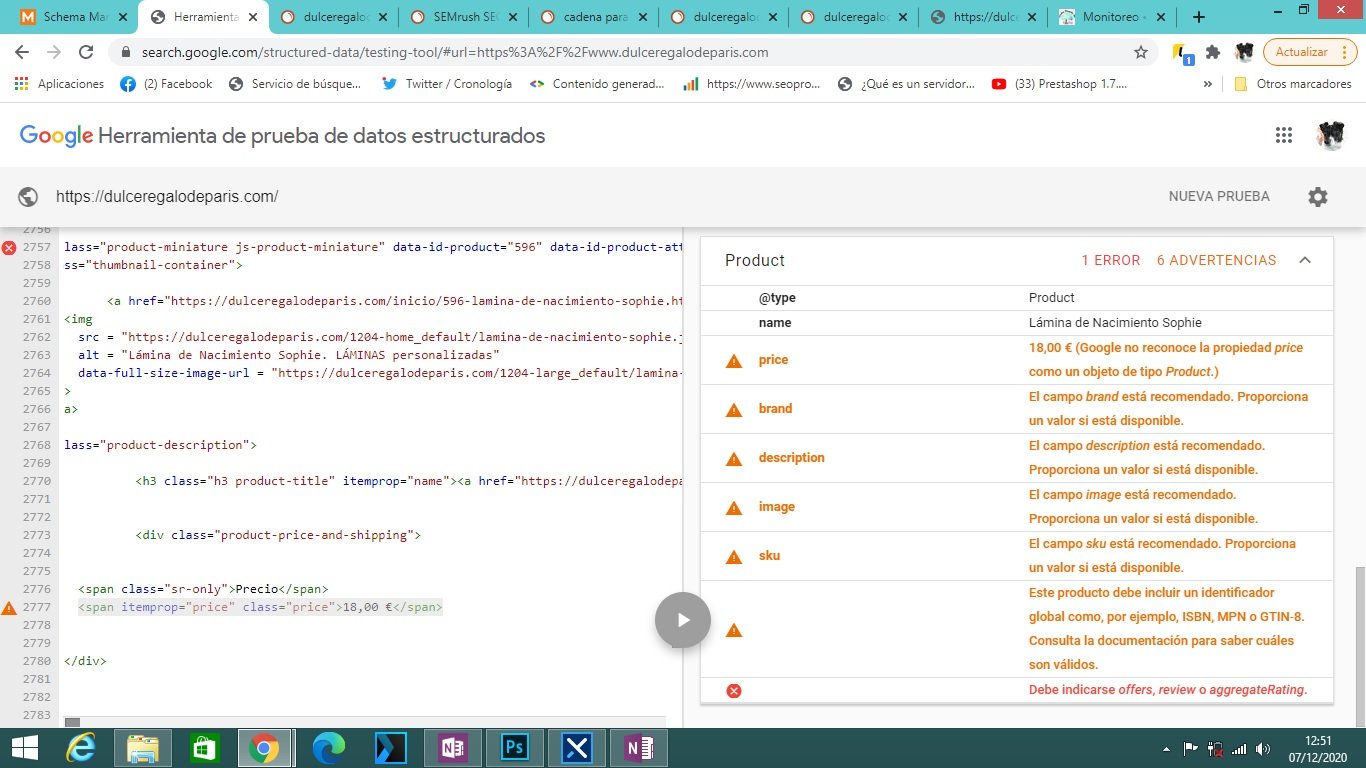Open the Google apps grid
Screen dimensions: 1366x768
pos(1284,136)
